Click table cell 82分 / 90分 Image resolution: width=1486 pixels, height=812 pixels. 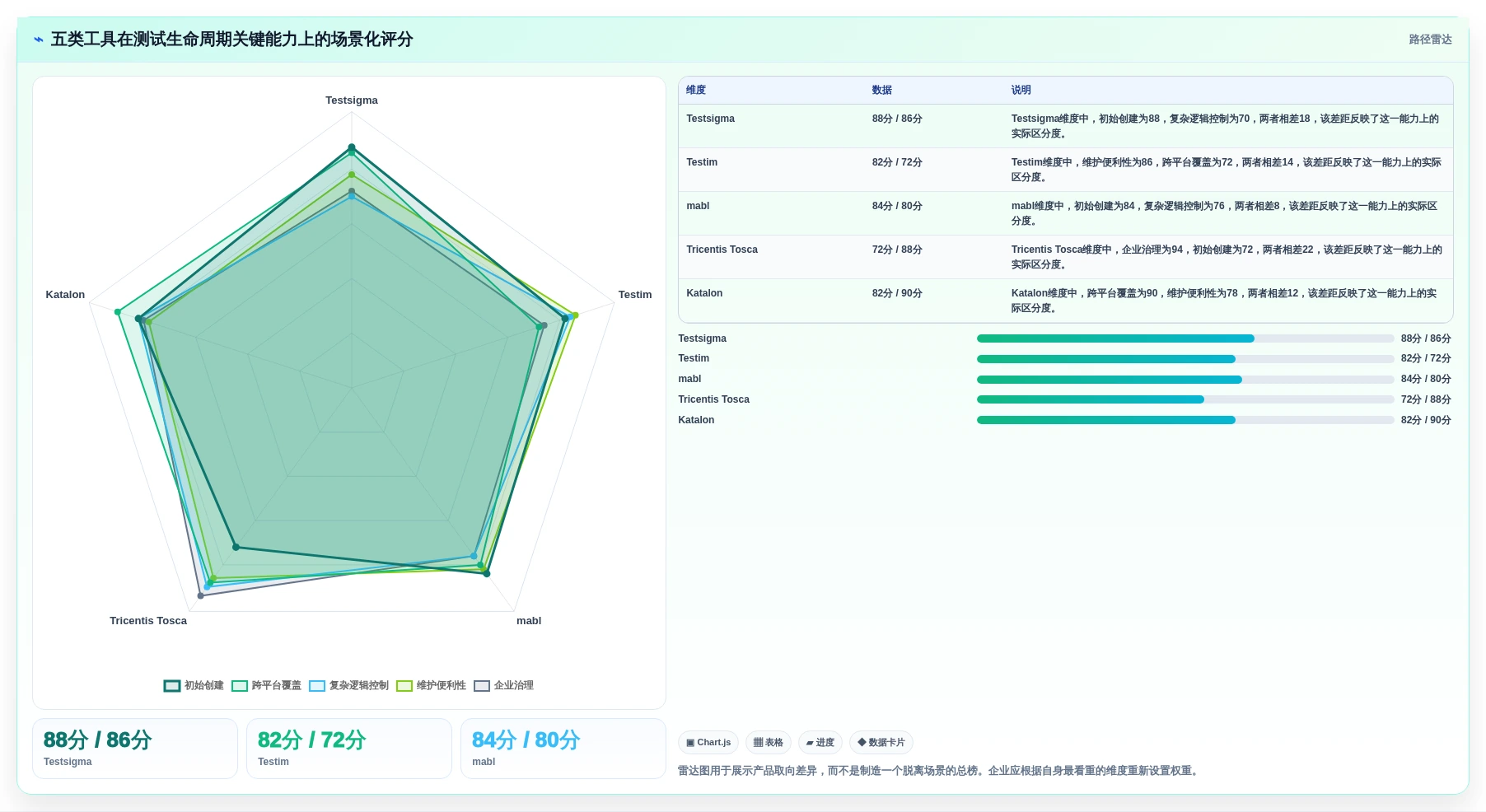point(897,293)
